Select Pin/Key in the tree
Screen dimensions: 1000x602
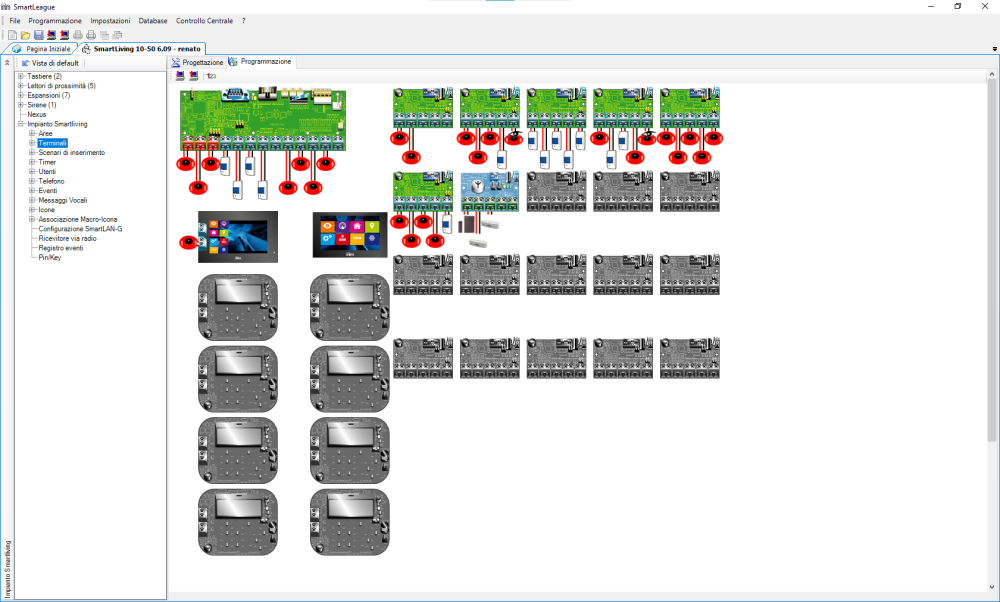point(50,258)
